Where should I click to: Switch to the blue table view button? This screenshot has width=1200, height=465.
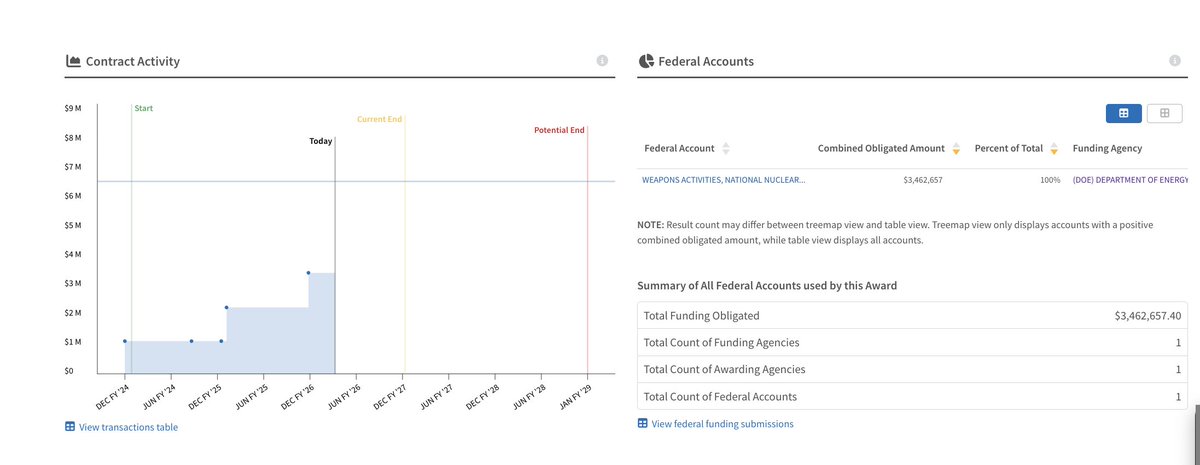1123,114
